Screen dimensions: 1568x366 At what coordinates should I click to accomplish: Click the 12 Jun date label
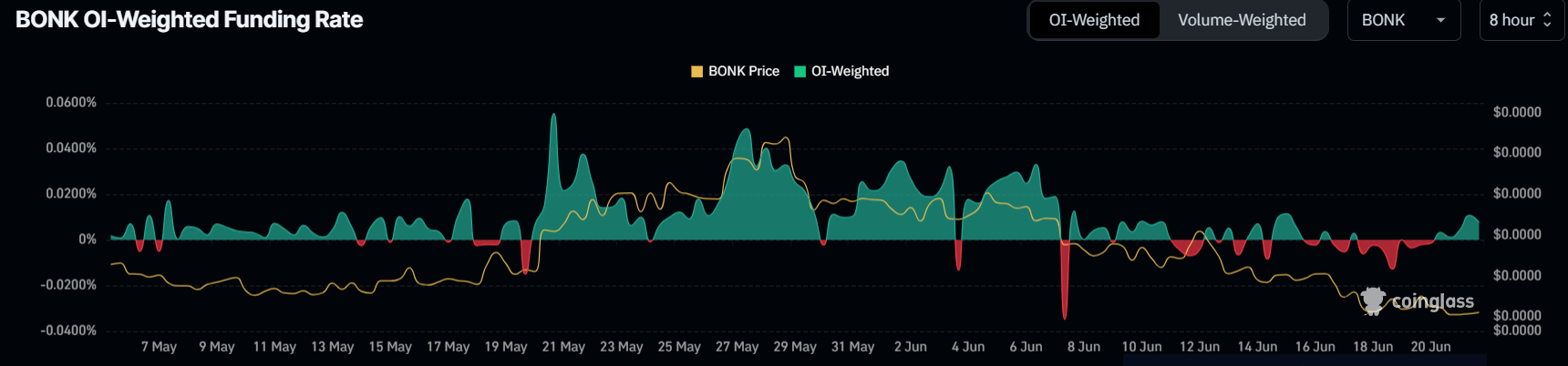pyautogui.click(x=1200, y=347)
